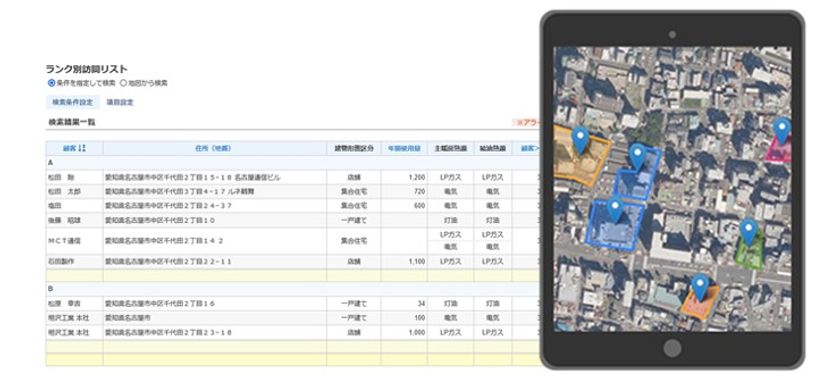The image size is (840, 377).
Task: Click the group A section header row
Action: [x=292, y=162]
